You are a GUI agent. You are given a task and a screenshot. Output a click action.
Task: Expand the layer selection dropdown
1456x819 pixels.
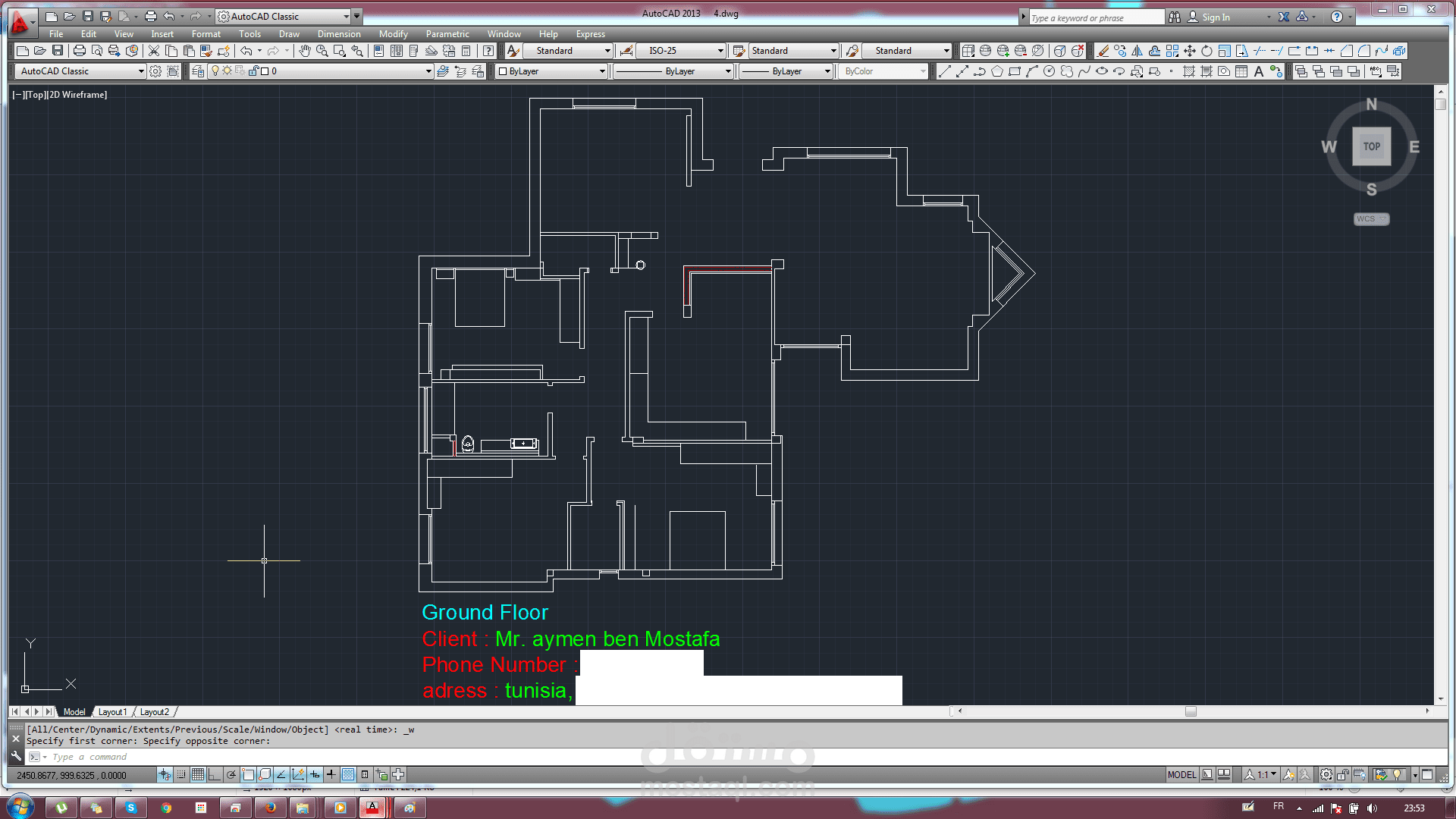(x=428, y=71)
